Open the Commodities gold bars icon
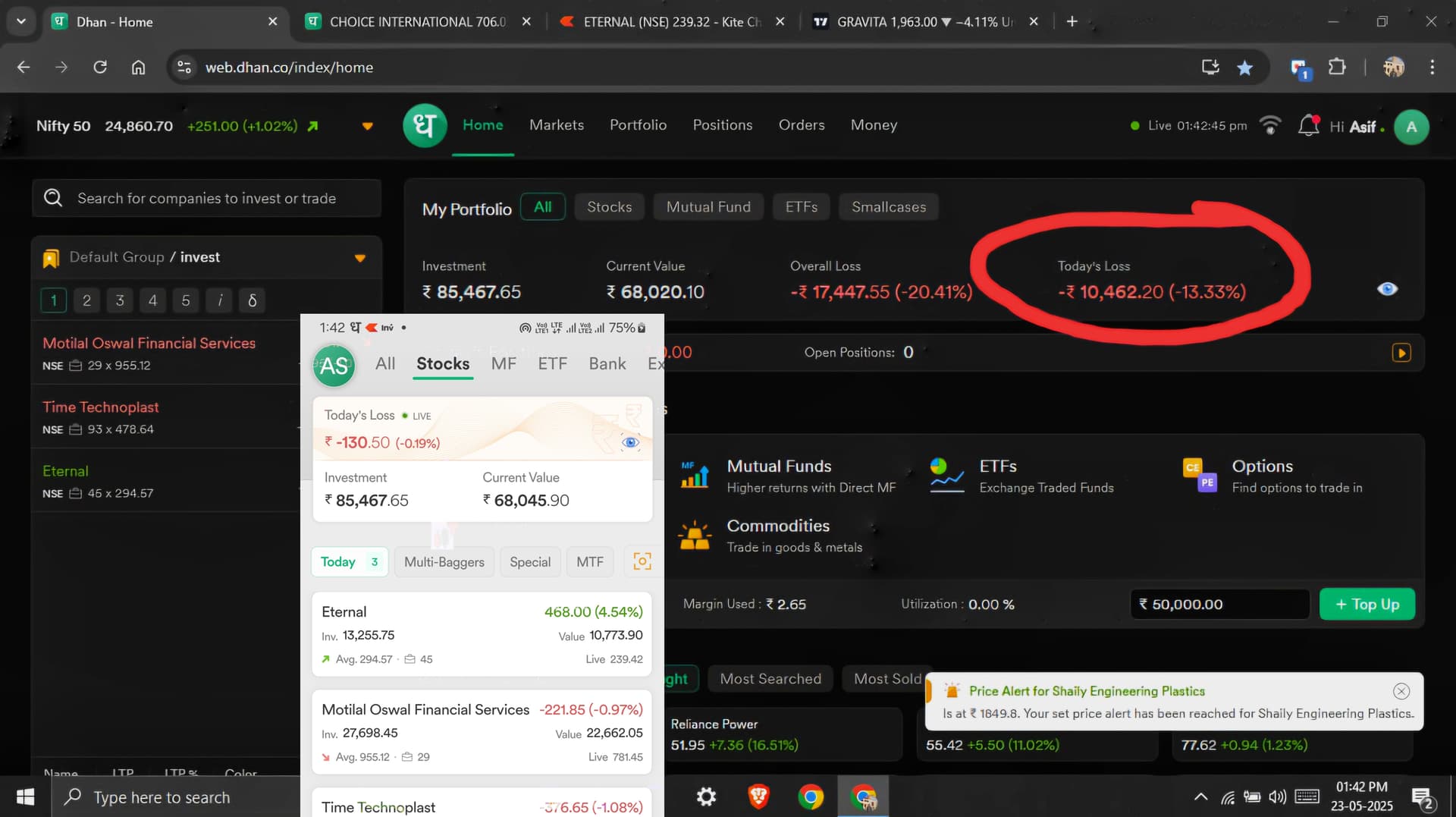Image resolution: width=1456 pixels, height=817 pixels. [695, 536]
